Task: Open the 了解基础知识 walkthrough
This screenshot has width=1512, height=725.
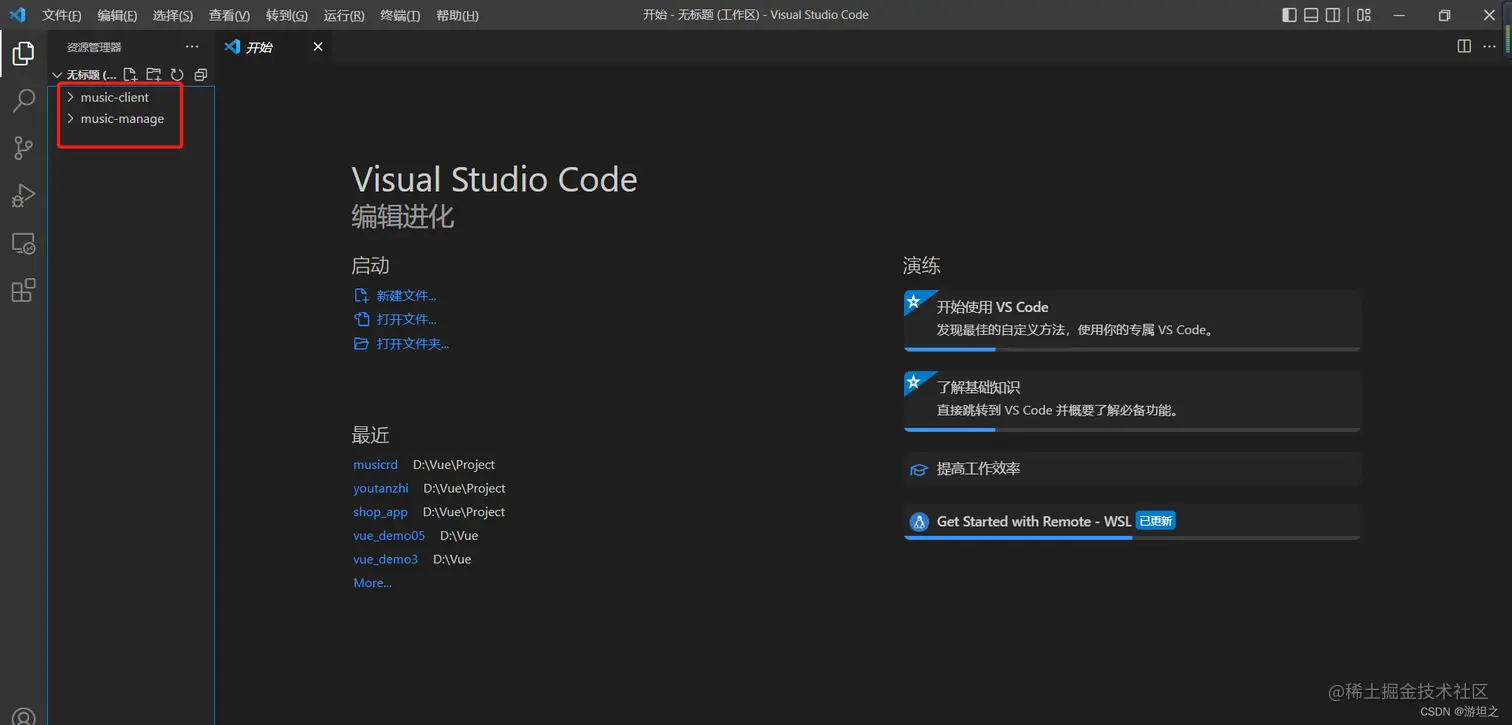Action: [1132, 401]
